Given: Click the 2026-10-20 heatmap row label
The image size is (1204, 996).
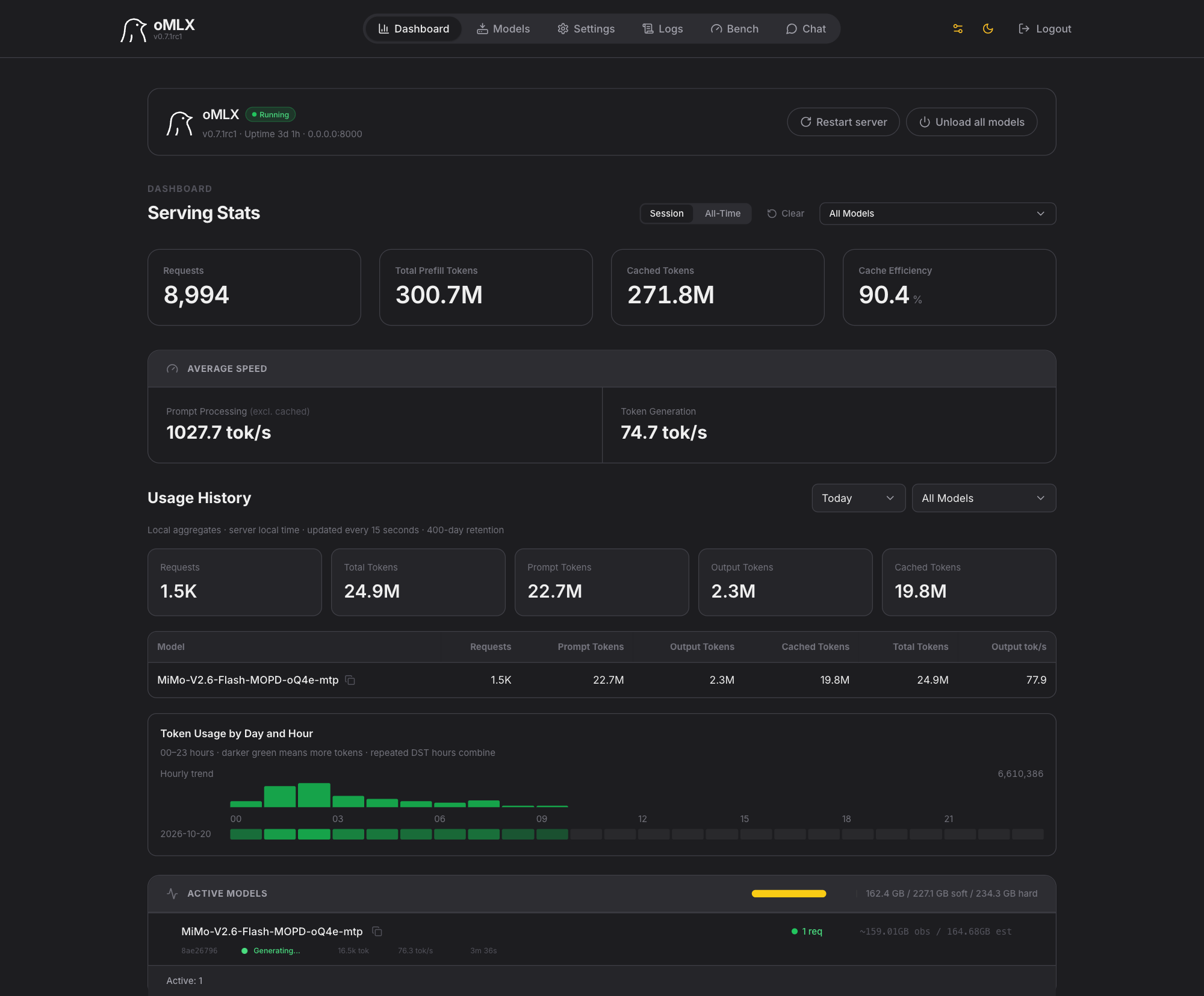Looking at the screenshot, I should coord(185,834).
